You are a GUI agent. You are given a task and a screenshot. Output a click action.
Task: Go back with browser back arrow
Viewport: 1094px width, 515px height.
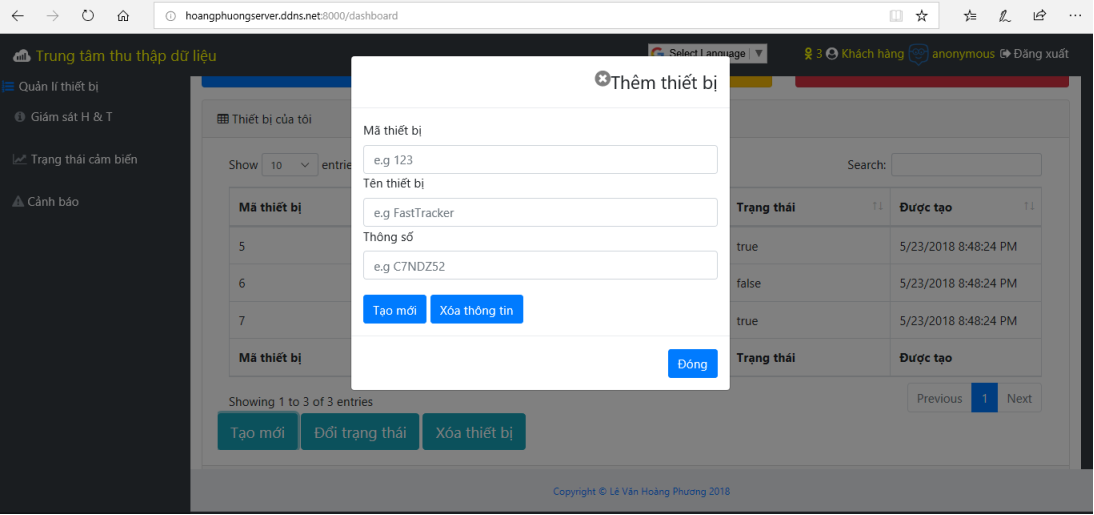pos(17,15)
